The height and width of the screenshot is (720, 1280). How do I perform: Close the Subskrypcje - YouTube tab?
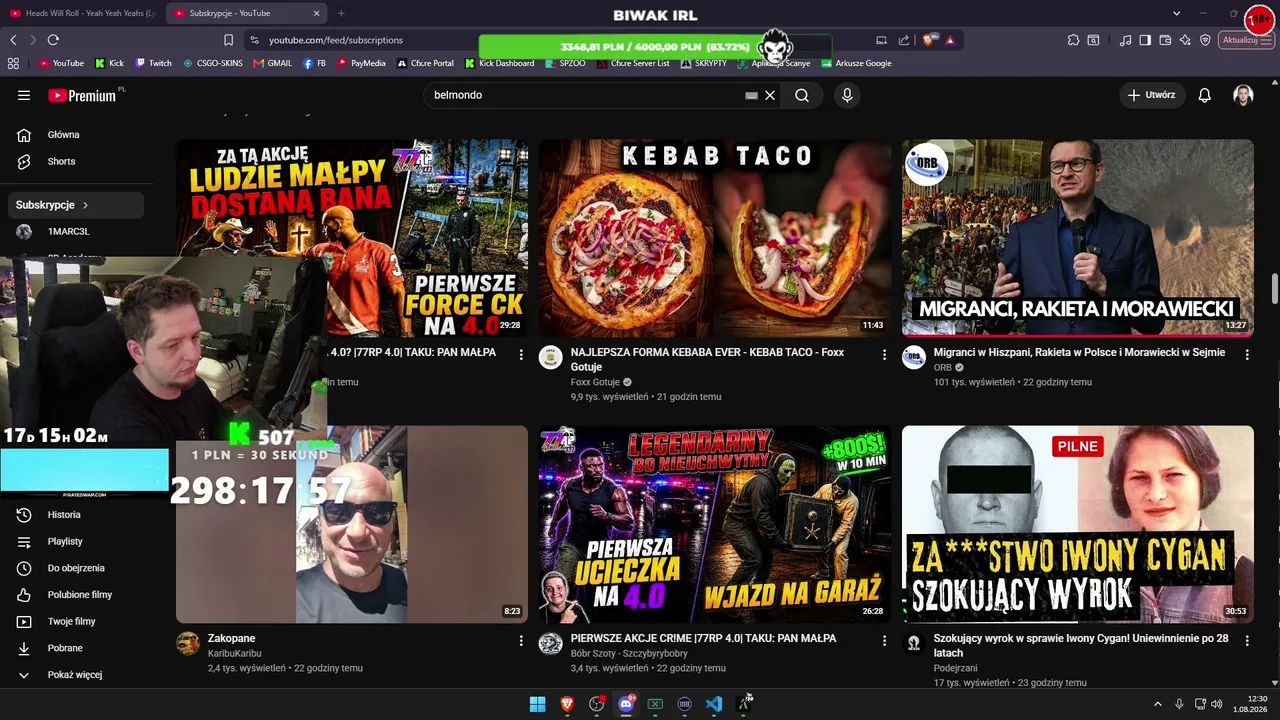coord(317,13)
